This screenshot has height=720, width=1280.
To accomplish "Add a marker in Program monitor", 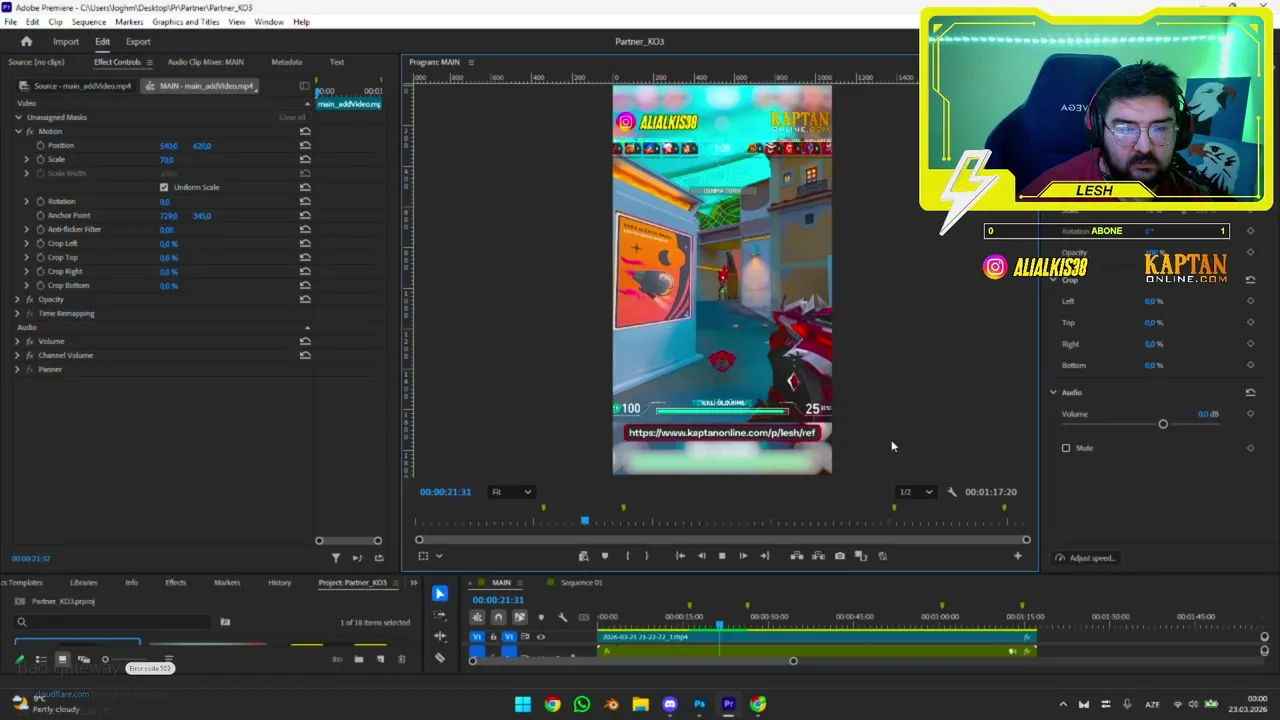I will (604, 556).
